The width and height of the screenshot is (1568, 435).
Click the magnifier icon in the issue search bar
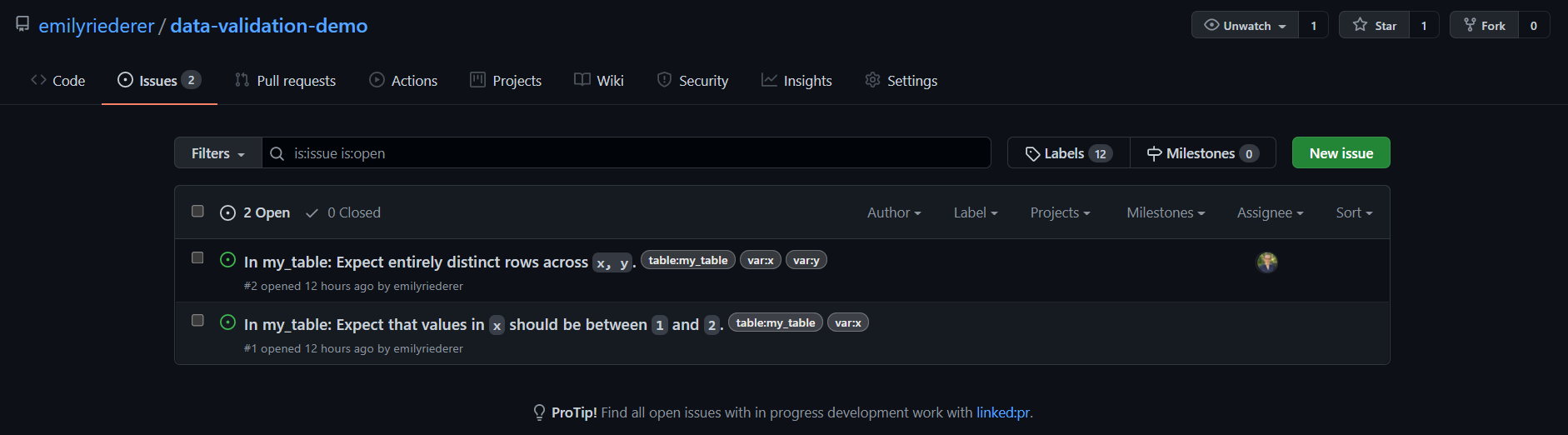277,153
